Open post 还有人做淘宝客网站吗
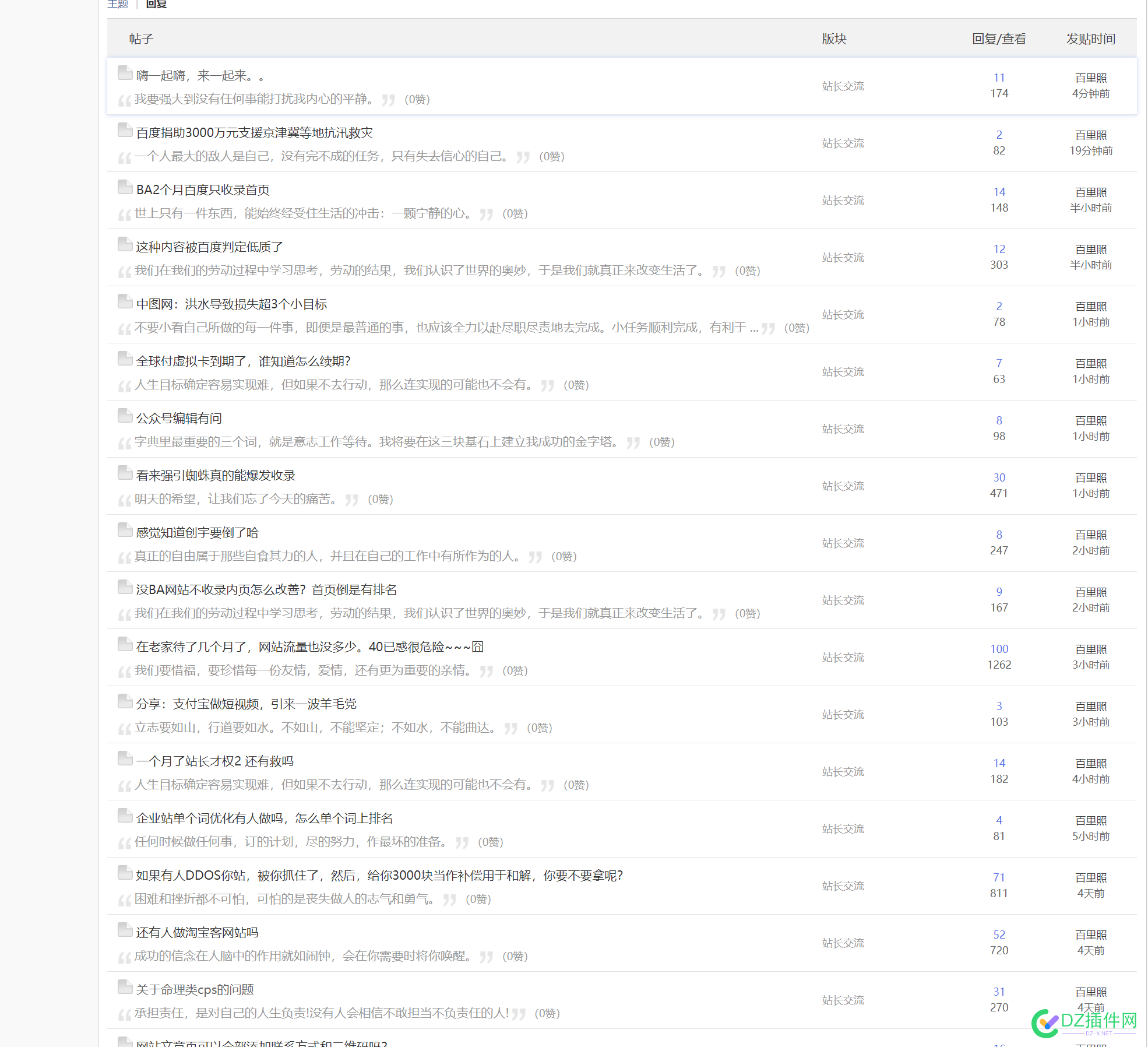The height and width of the screenshot is (1047, 1148). point(197,933)
